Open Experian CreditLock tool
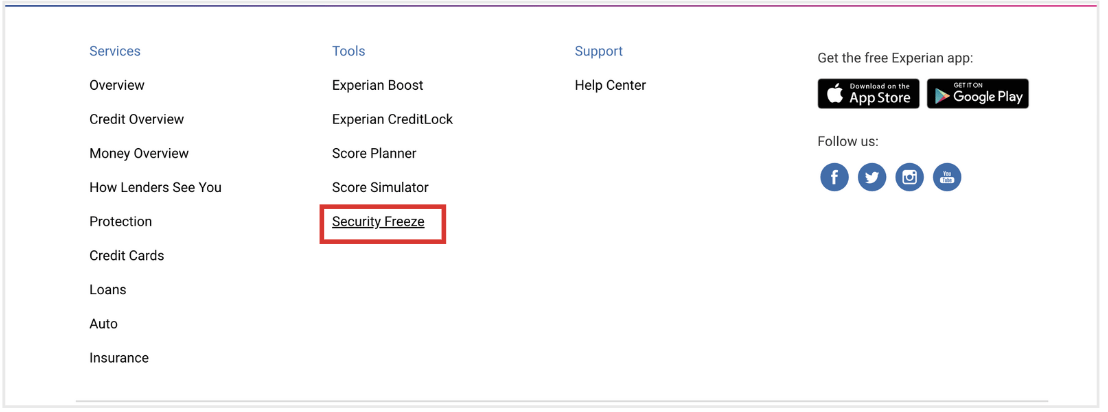The image size is (1108, 412). click(392, 119)
